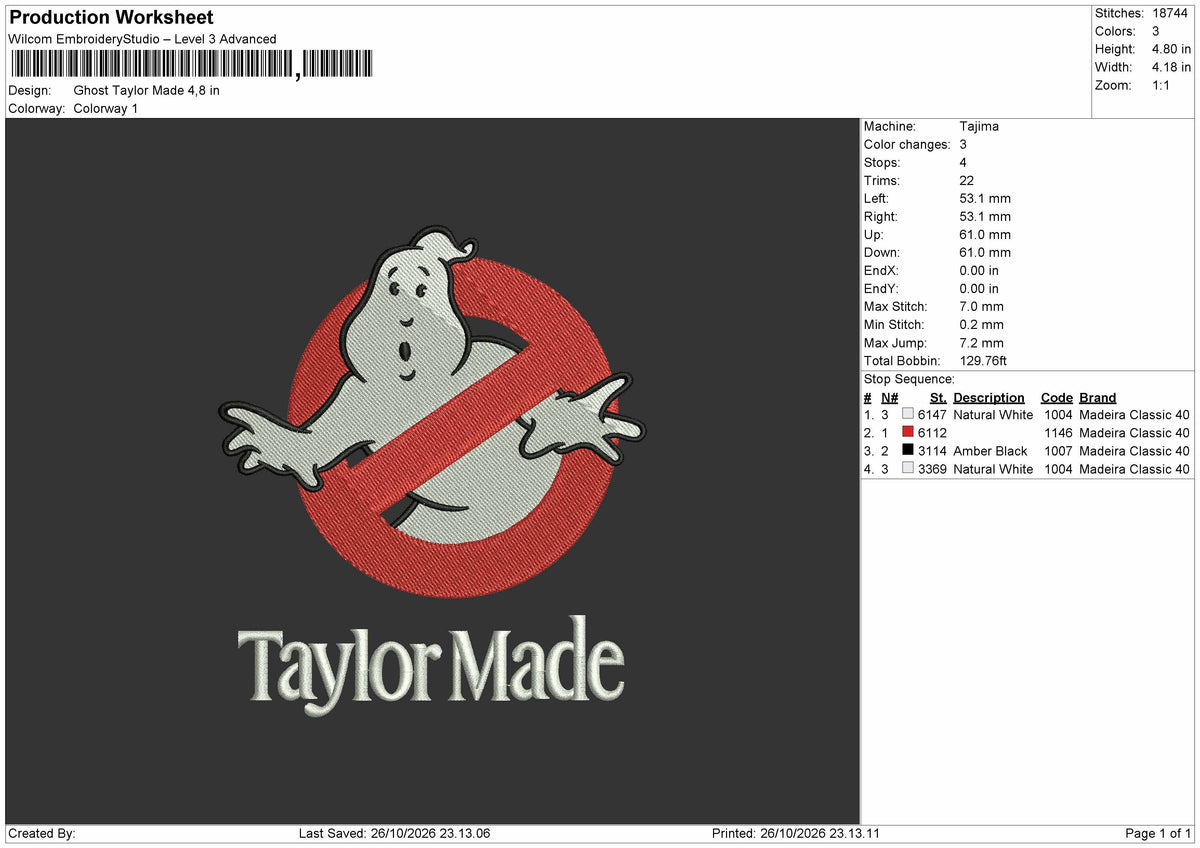The width and height of the screenshot is (1200, 848).
Task: Click 'Wilcom EmbroideryStudio – Level 3 Advanced' text
Action: tap(142, 39)
